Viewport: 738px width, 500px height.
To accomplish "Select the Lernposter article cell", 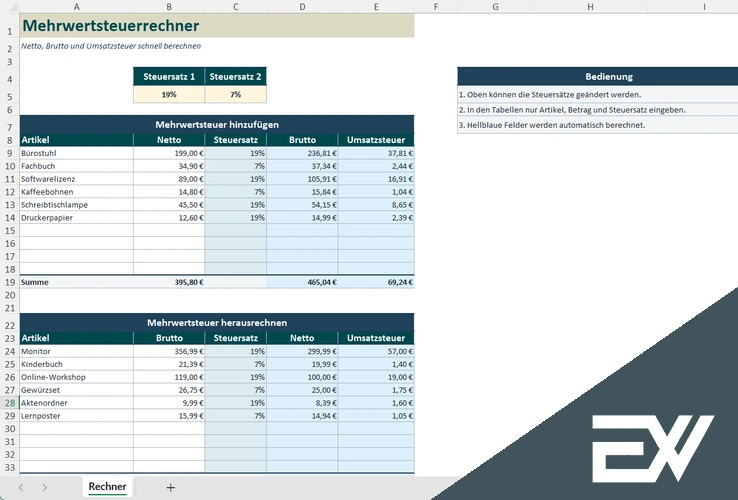I will click(x=75, y=416).
